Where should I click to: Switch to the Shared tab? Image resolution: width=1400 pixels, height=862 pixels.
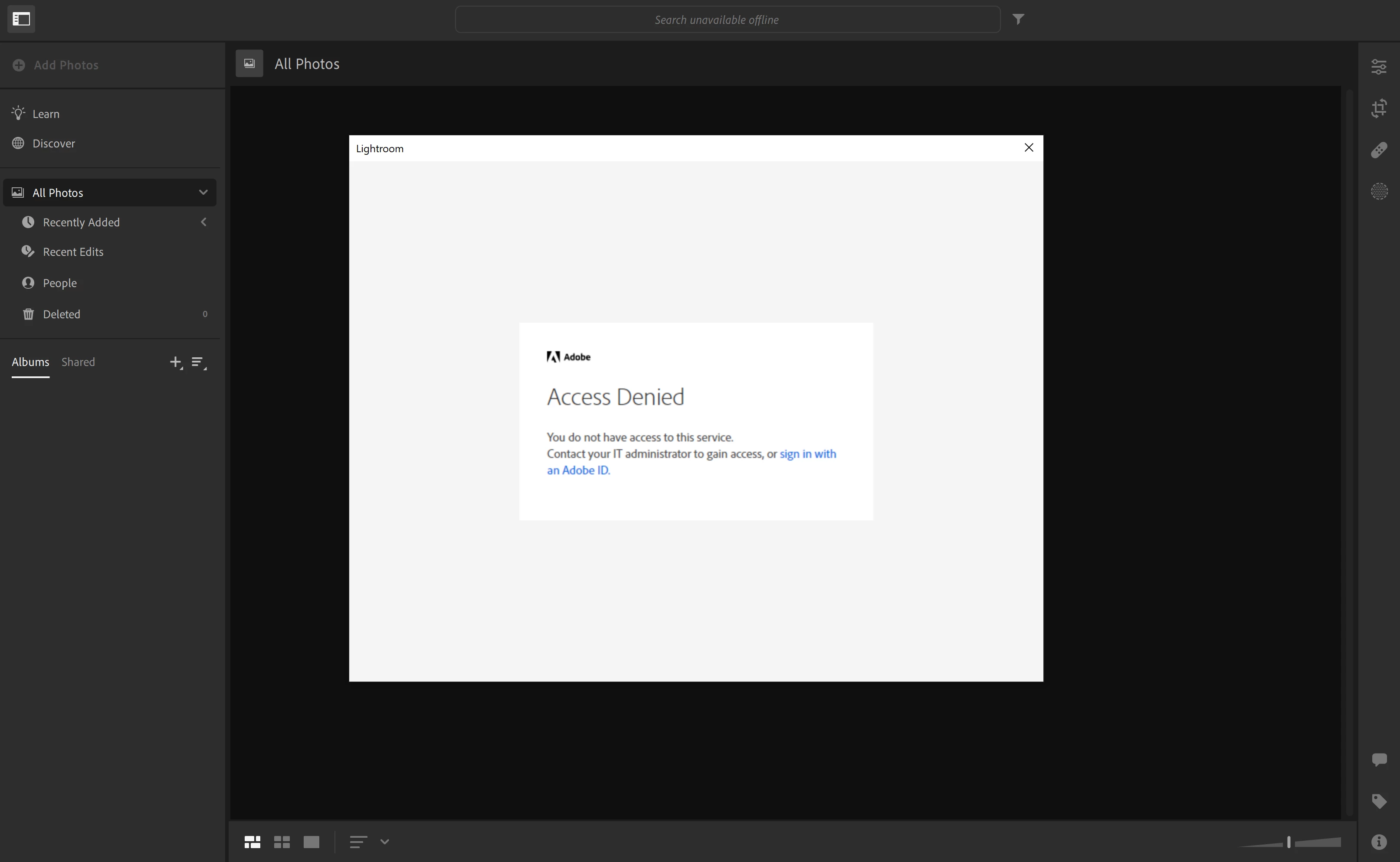[x=78, y=362]
